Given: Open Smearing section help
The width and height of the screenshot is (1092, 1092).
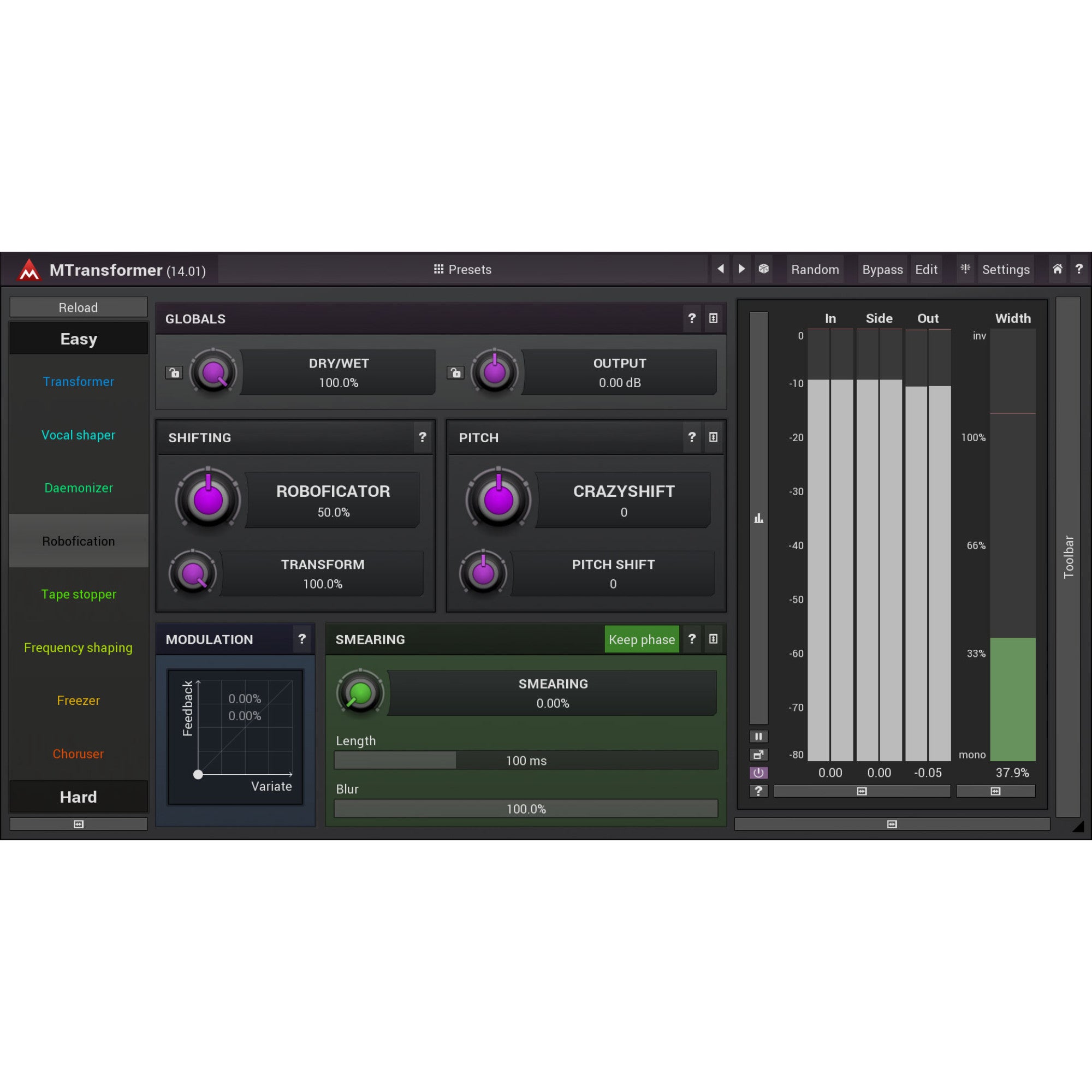Looking at the screenshot, I should pyautogui.click(x=692, y=639).
